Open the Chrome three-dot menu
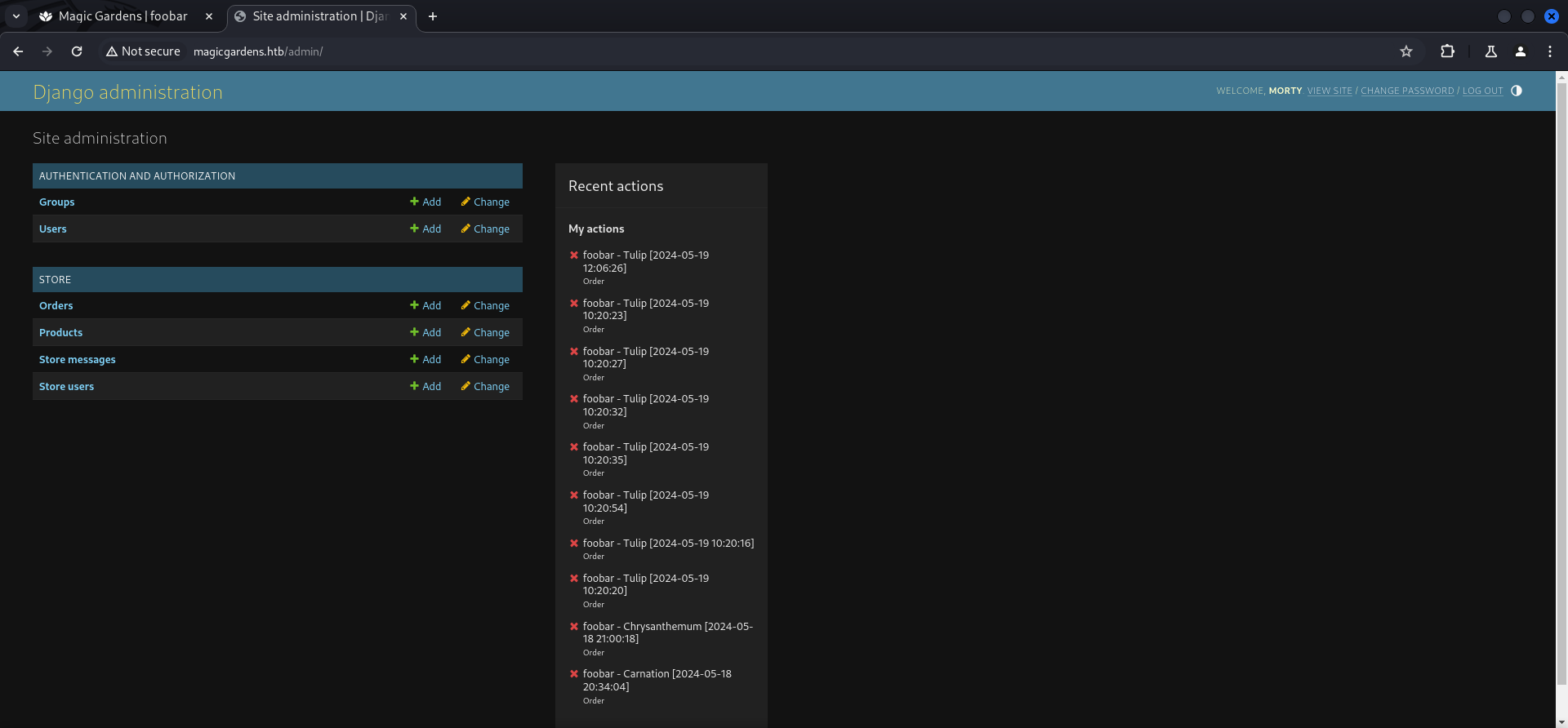 point(1549,51)
